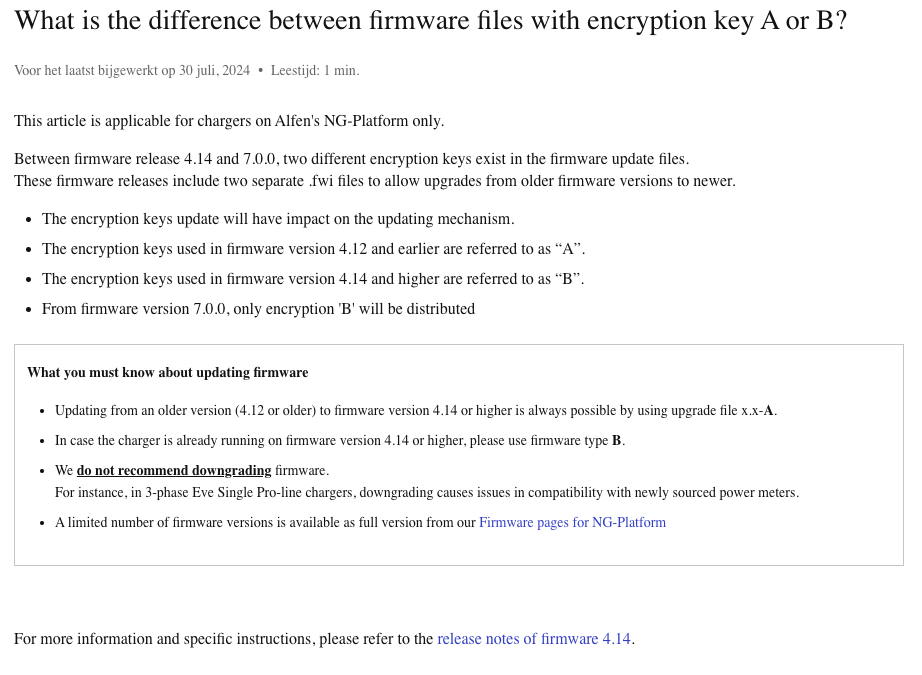Click the sentence about Alfen's NG-Platform chargers
This screenshot has height=675, width=922.
(x=229, y=121)
